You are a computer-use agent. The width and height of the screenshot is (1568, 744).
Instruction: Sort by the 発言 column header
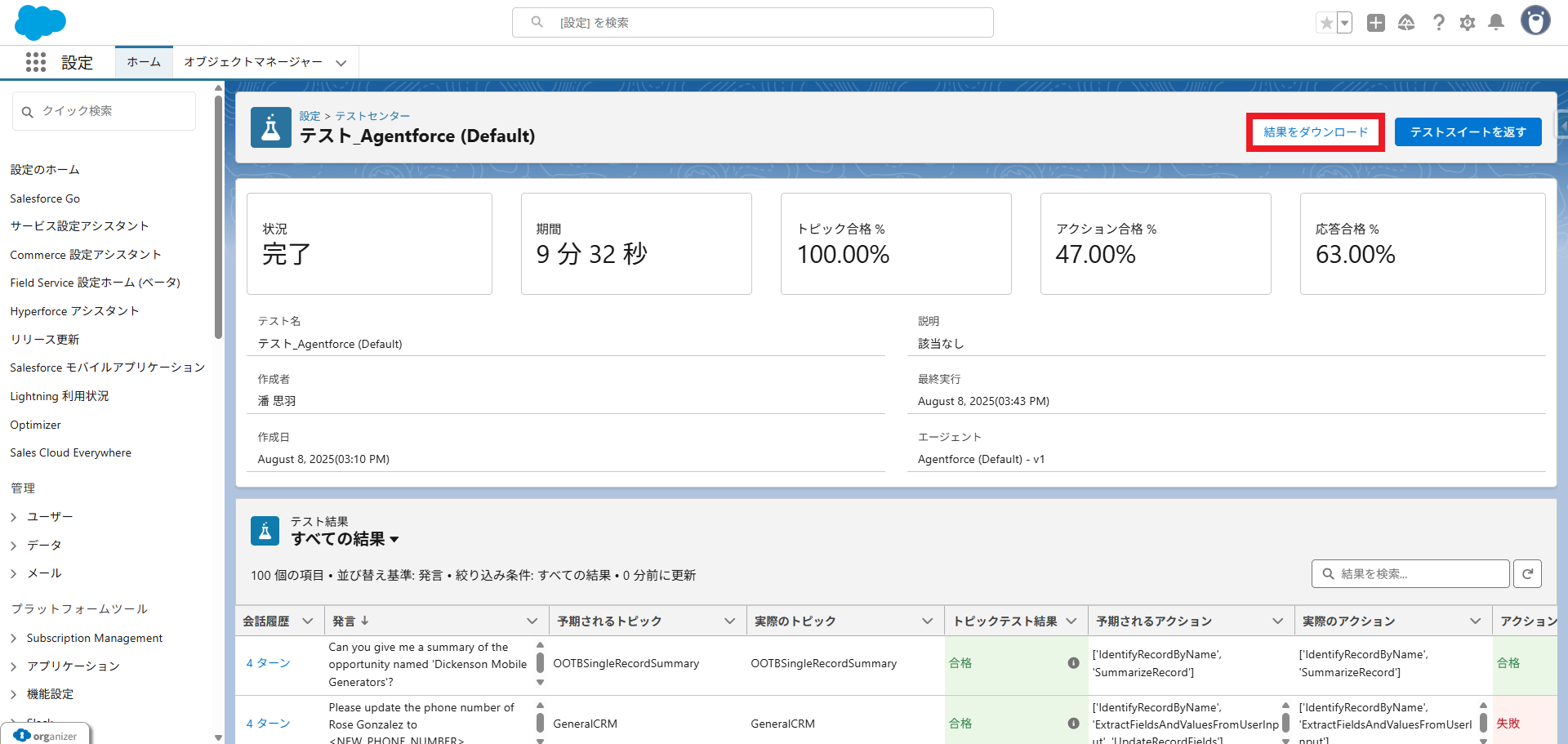click(x=350, y=621)
